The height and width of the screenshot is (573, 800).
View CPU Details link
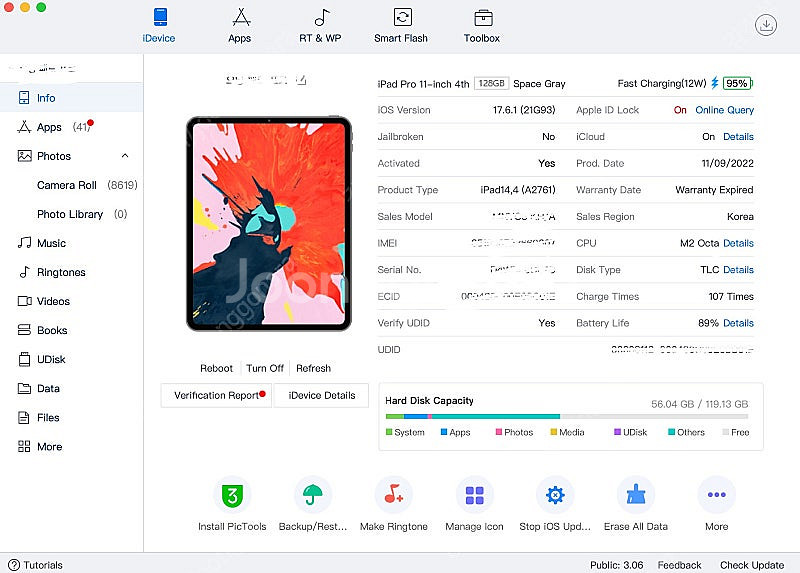[x=738, y=243]
